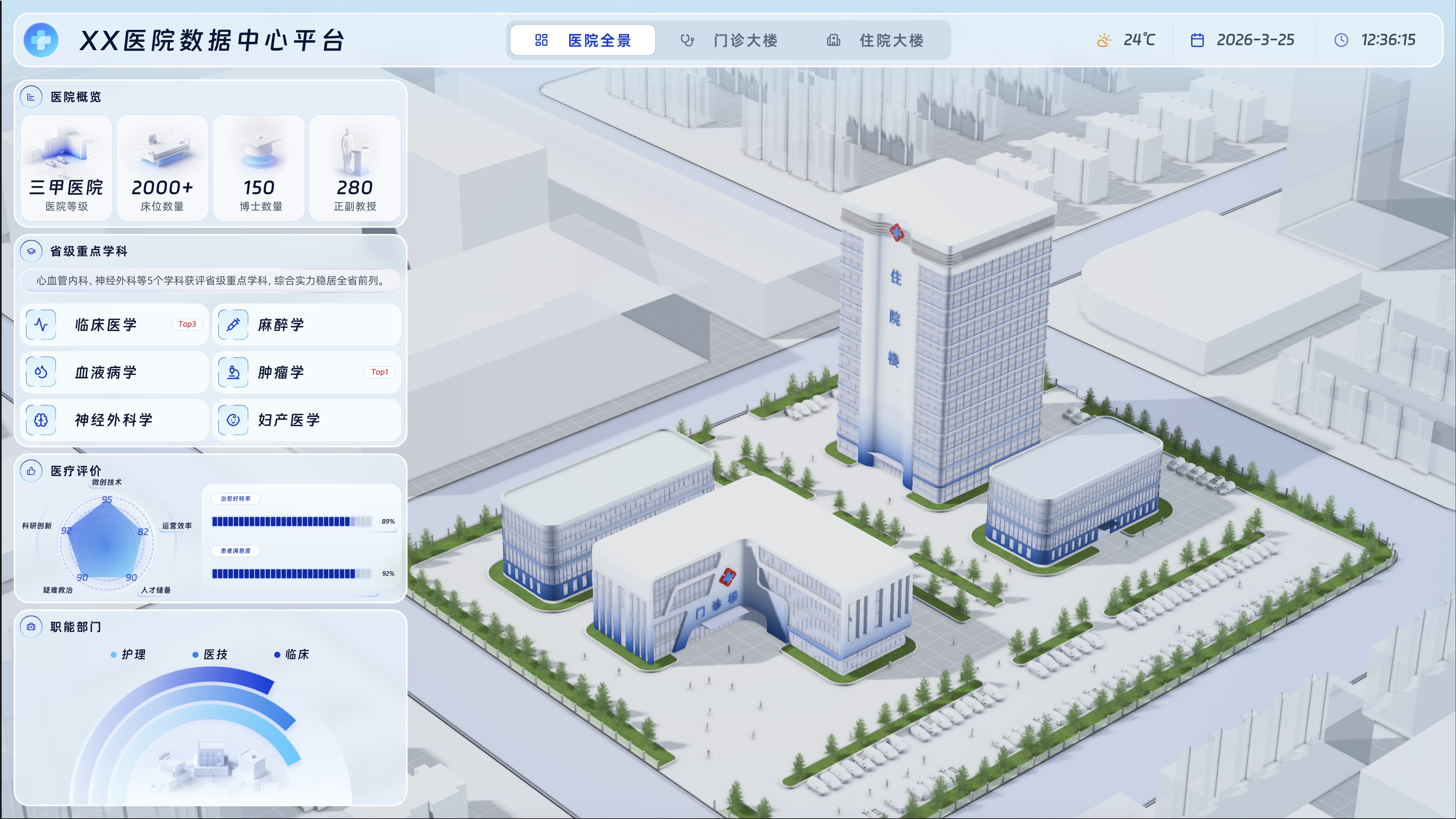Click the thumbs-up icon in 医疗评价 header
This screenshot has width=1456, height=819.
31,470
